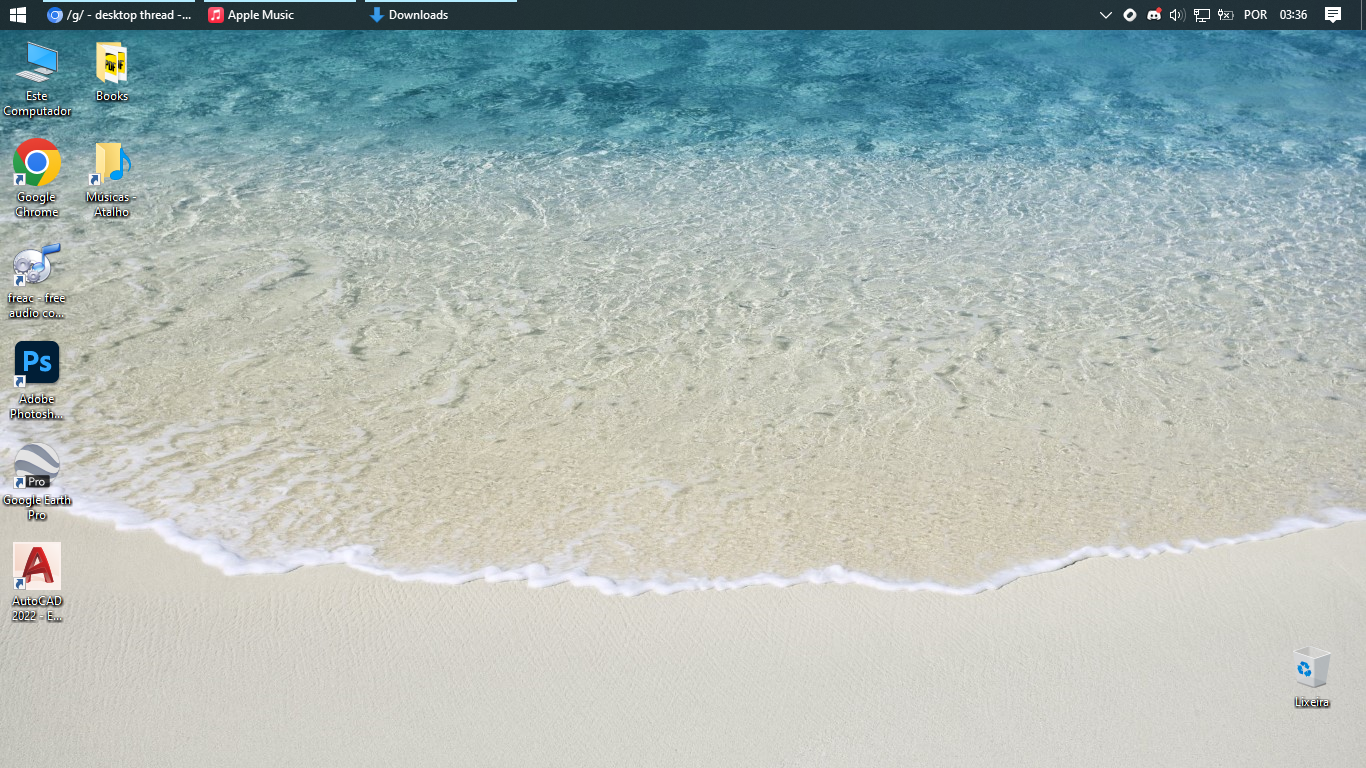This screenshot has width=1366, height=768.
Task: Open the Downloads taskbar window
Action: point(440,15)
